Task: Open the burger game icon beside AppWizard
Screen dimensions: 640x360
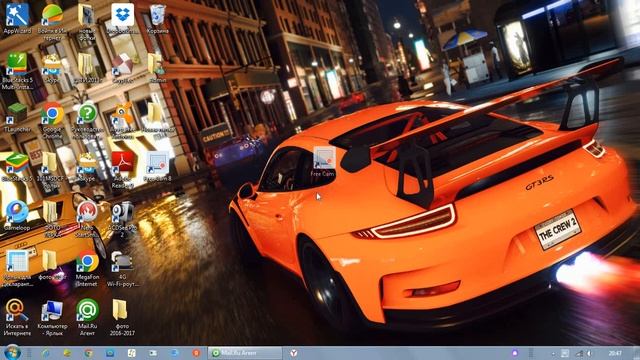Action: pos(52,21)
